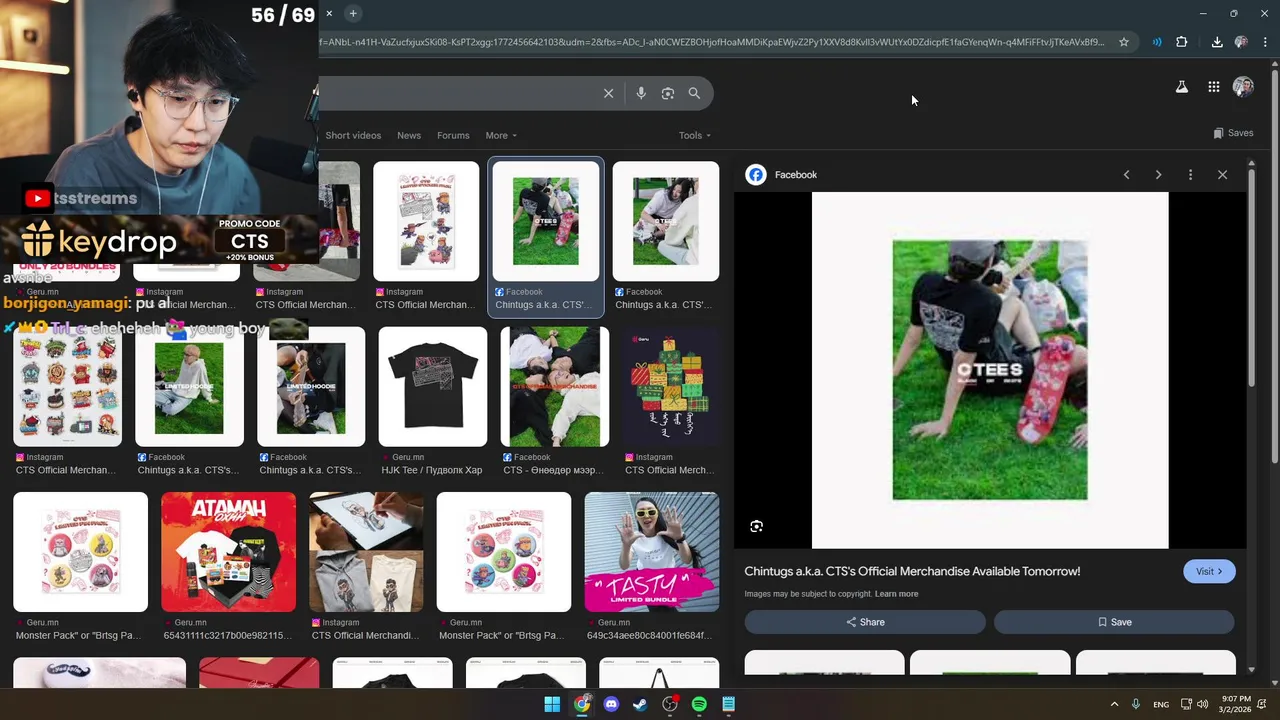Click the magnifier search button
Viewport: 1280px width, 720px height.
coord(694,93)
